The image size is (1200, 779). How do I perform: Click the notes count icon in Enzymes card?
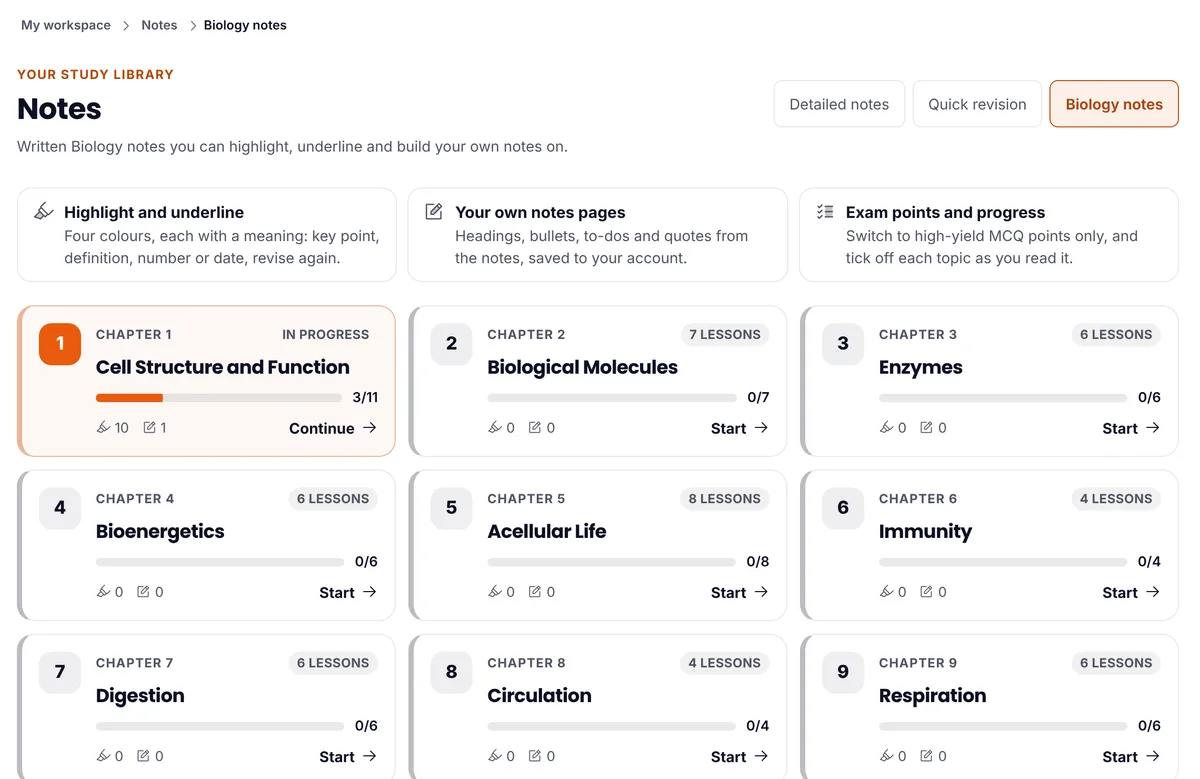(x=927, y=427)
